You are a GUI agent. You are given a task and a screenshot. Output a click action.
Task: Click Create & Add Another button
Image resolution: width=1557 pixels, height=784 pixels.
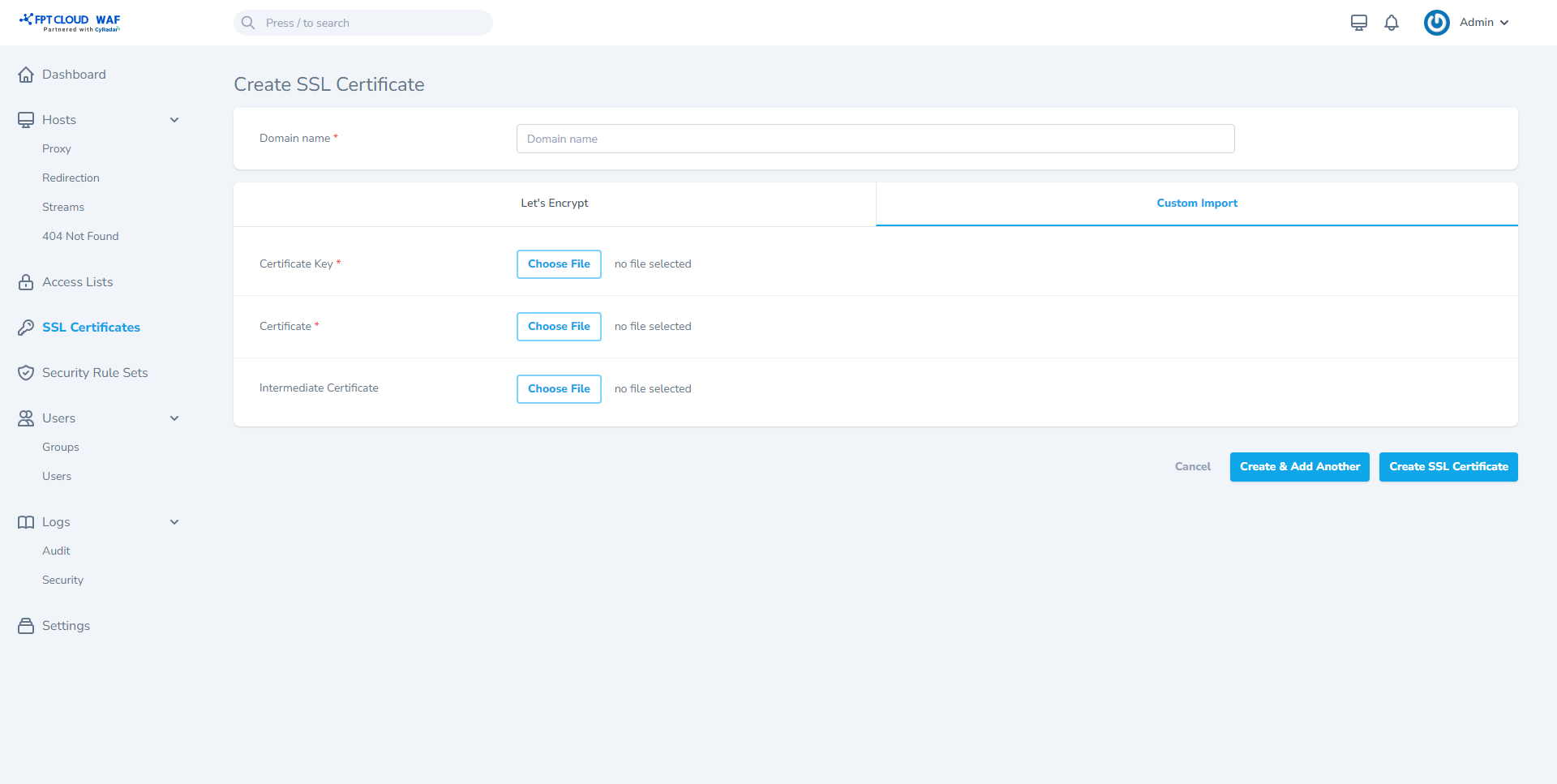(1299, 467)
